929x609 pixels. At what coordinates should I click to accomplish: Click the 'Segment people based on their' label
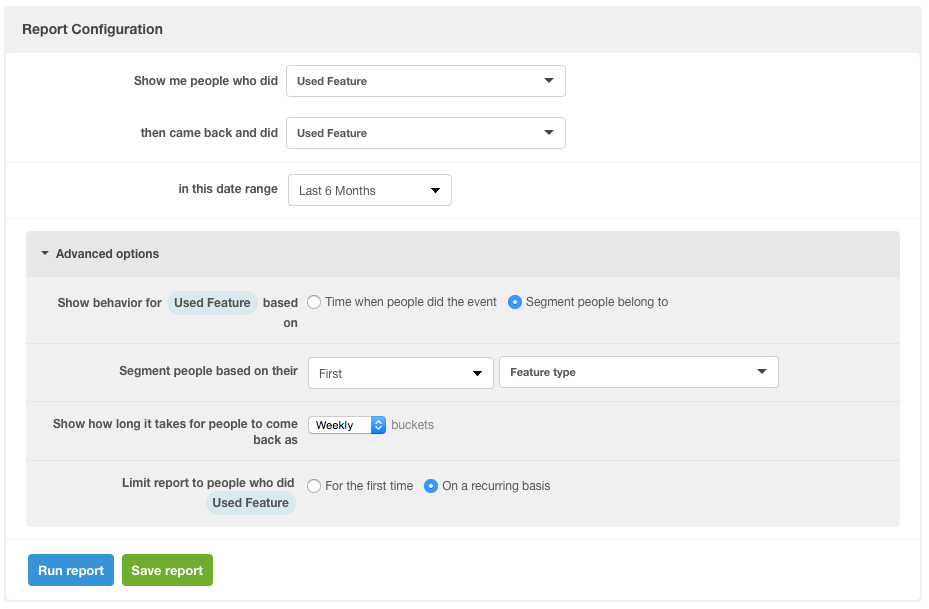(x=209, y=371)
